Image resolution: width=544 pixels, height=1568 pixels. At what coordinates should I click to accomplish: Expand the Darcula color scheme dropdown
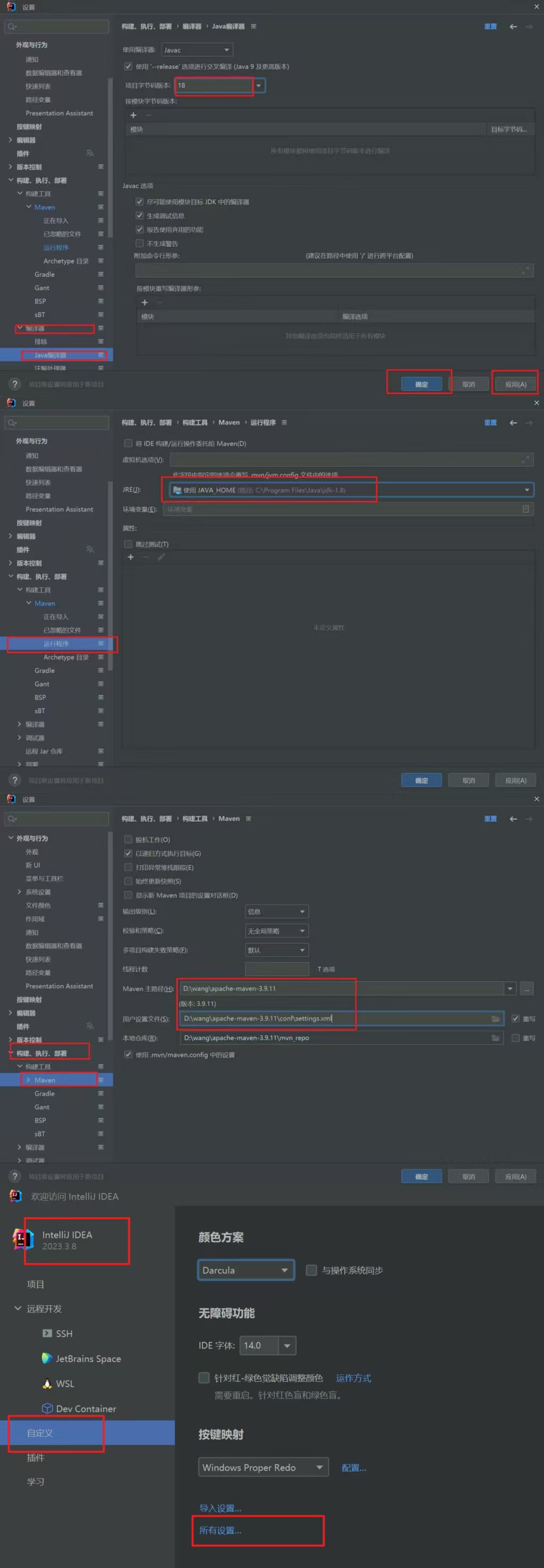tap(246, 1270)
